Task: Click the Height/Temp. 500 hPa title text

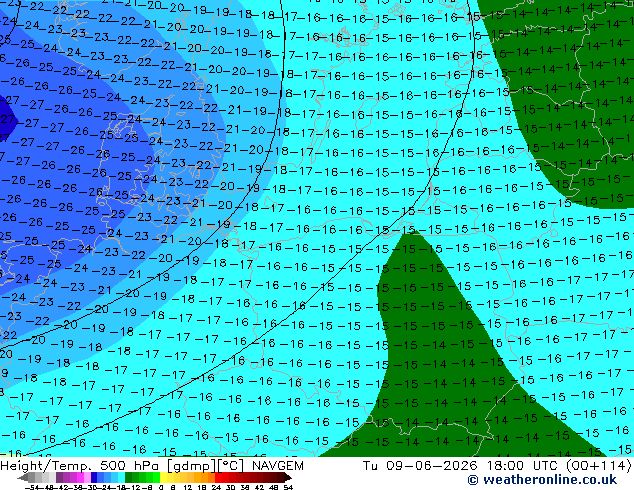Action: point(79,466)
